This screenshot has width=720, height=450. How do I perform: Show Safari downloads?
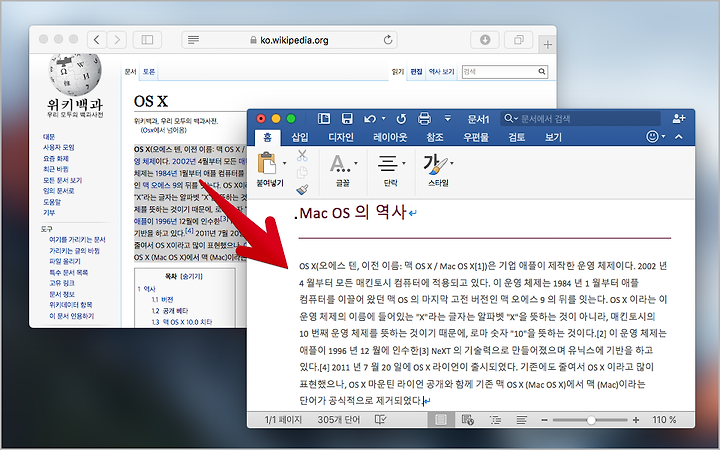click(x=485, y=40)
